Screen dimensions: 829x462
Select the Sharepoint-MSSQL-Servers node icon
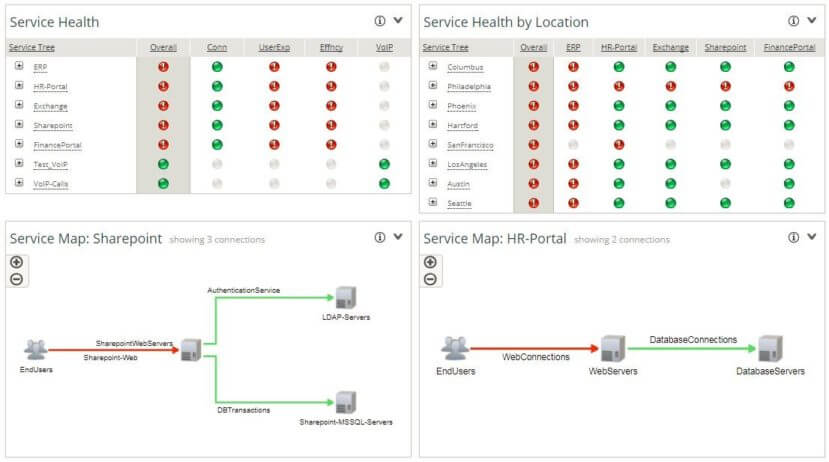346,403
